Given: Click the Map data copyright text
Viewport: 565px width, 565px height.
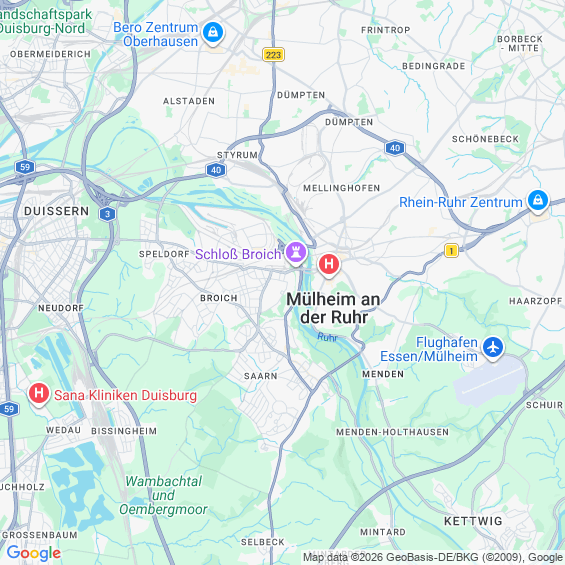Looking at the screenshot, I should coord(433,557).
